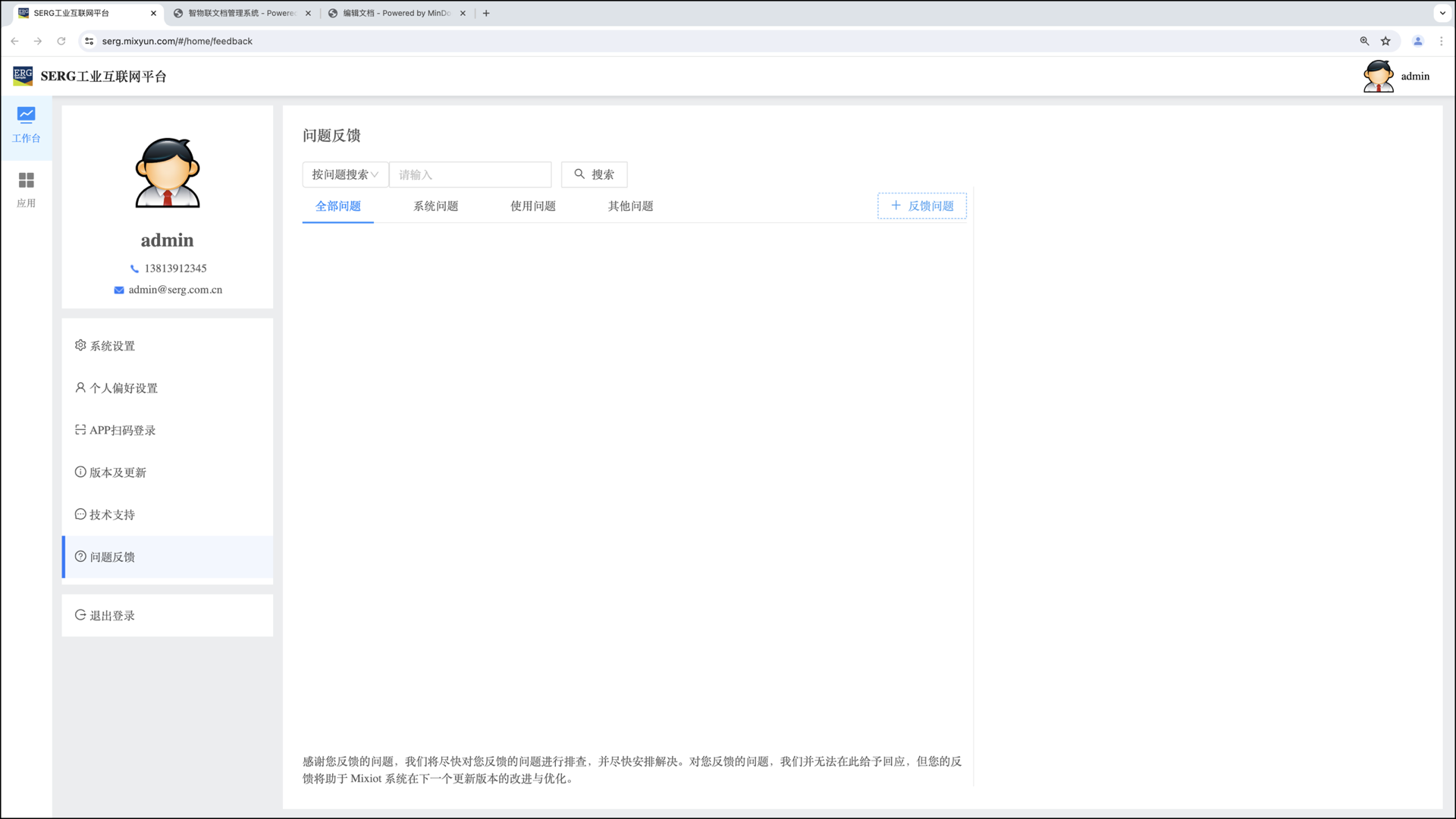This screenshot has width=1456, height=819.
Task: Click the browser zoom magnifier icon
Action: point(1364,41)
